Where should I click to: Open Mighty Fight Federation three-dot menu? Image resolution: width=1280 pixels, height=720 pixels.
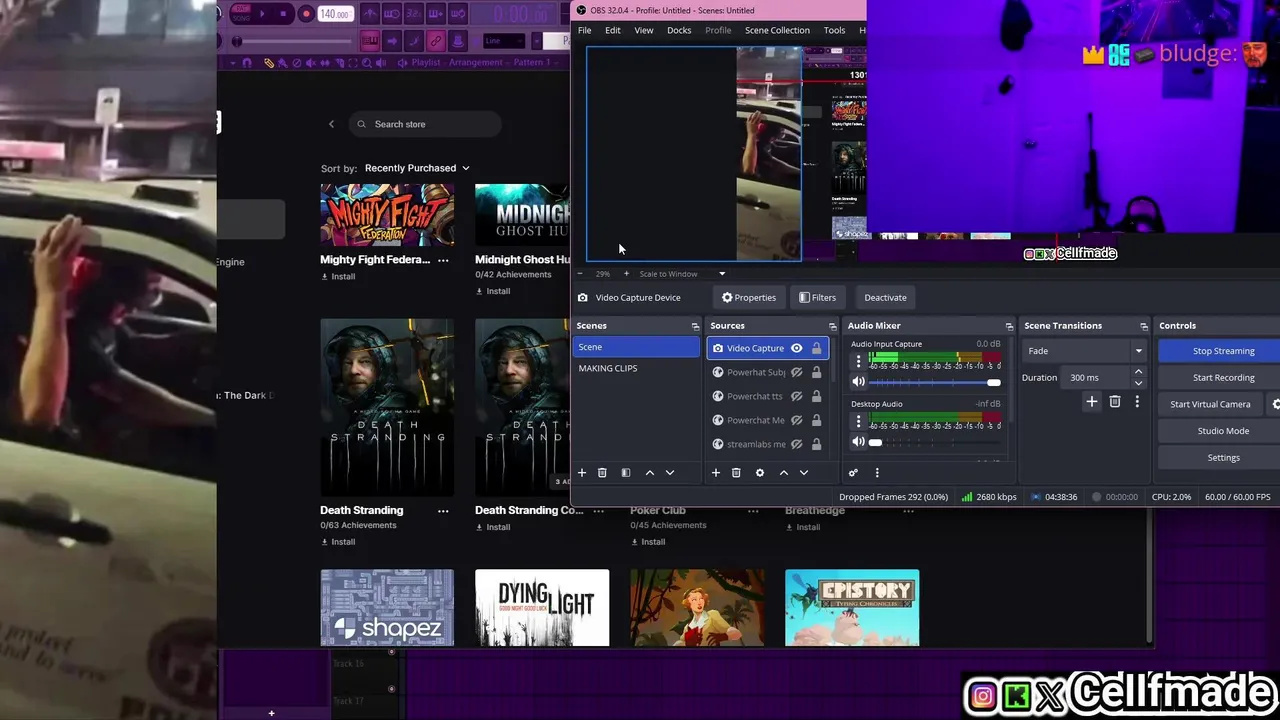click(x=443, y=260)
